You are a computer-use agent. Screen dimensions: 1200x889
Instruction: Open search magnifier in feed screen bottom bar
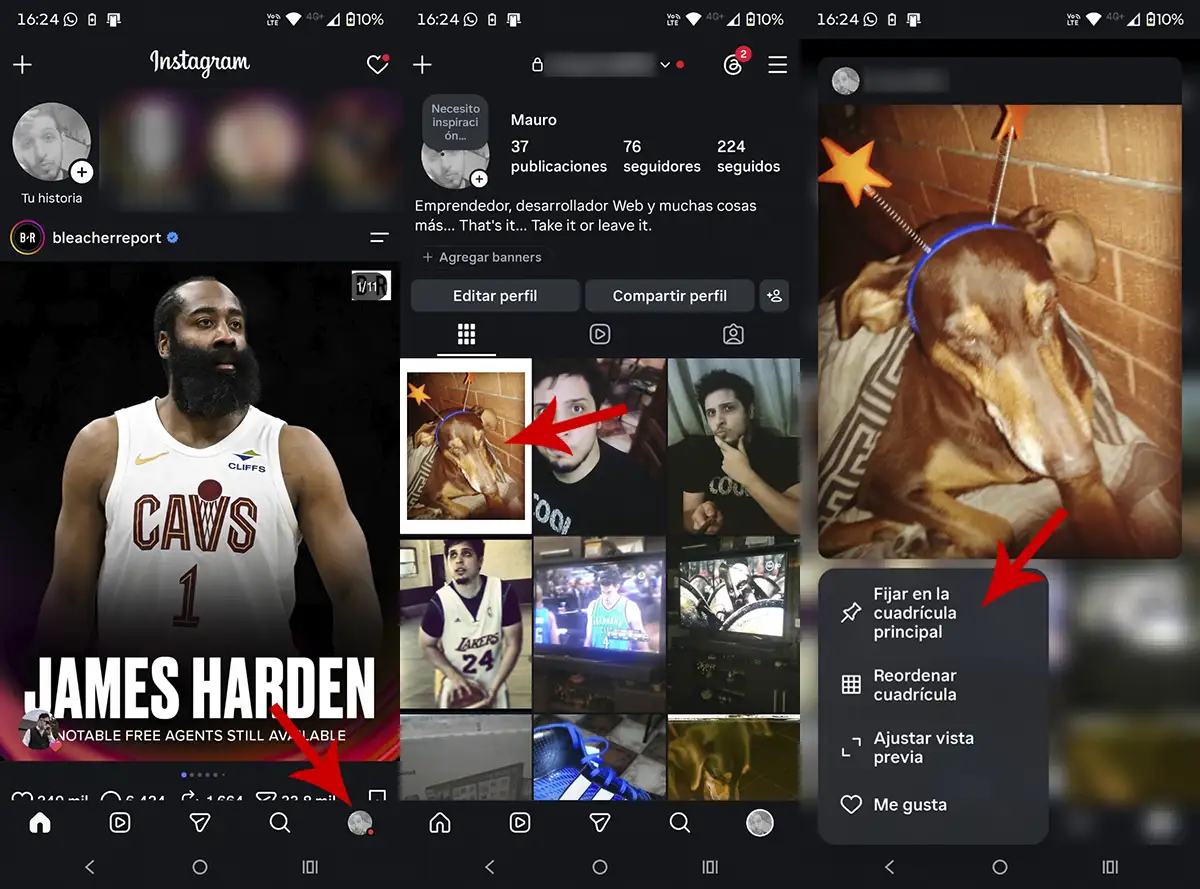[x=280, y=823]
